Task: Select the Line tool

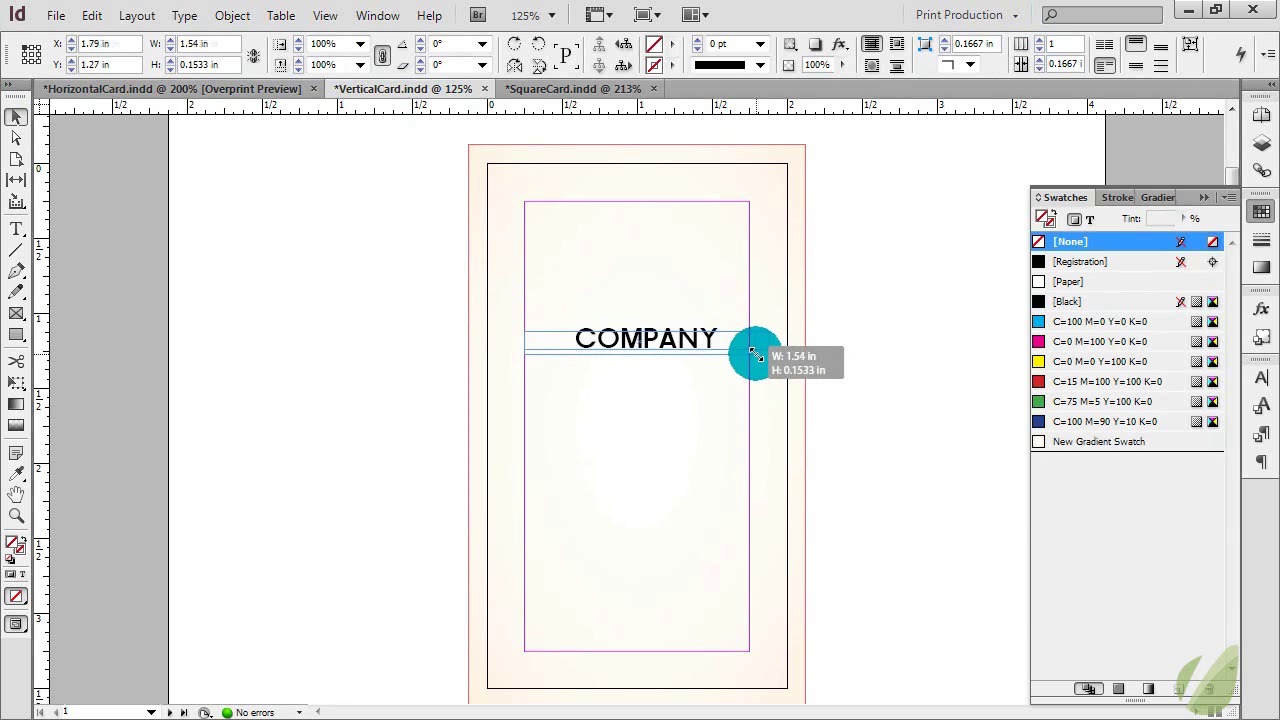Action: coord(16,250)
